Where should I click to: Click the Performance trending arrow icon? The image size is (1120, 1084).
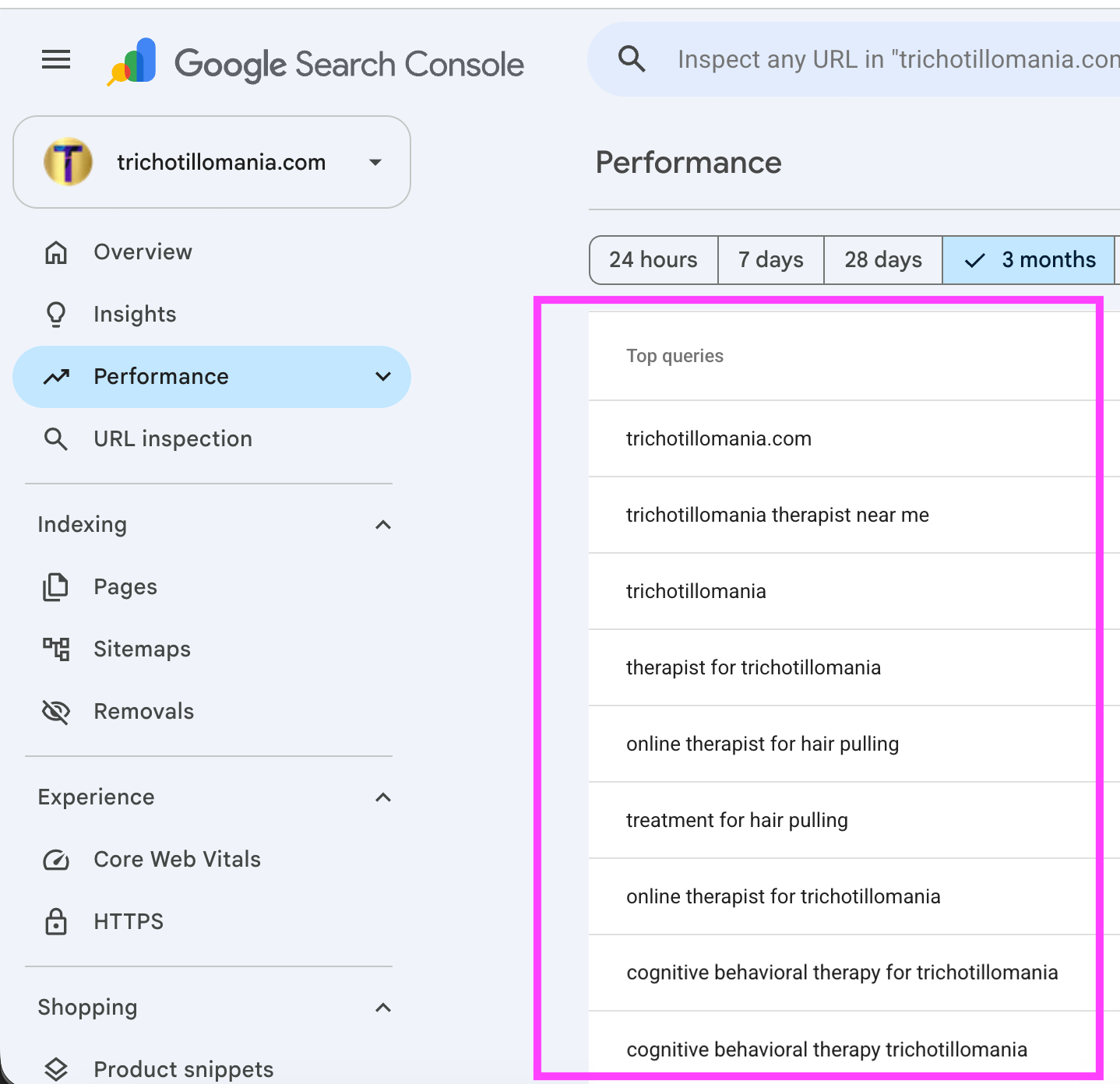[x=56, y=377]
